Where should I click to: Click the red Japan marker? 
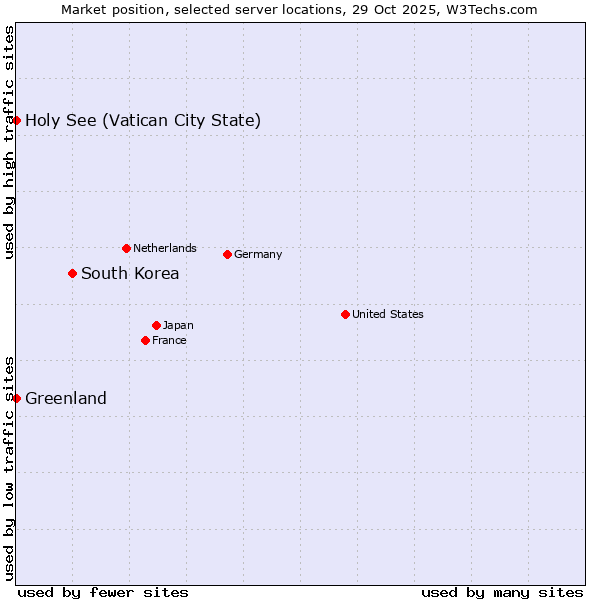tap(156, 325)
